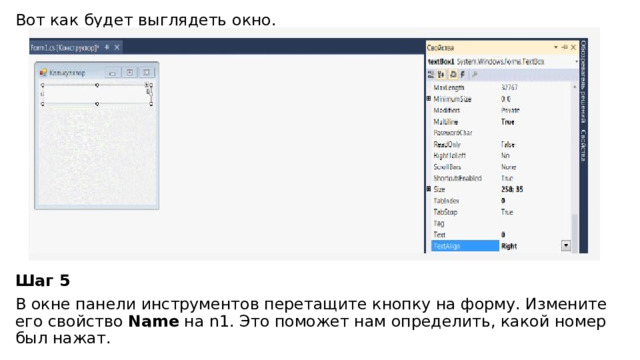Open smart tag arrow on the textbox
Image resolution: width=640 pixels, height=360 pixels.
pos(147,85)
